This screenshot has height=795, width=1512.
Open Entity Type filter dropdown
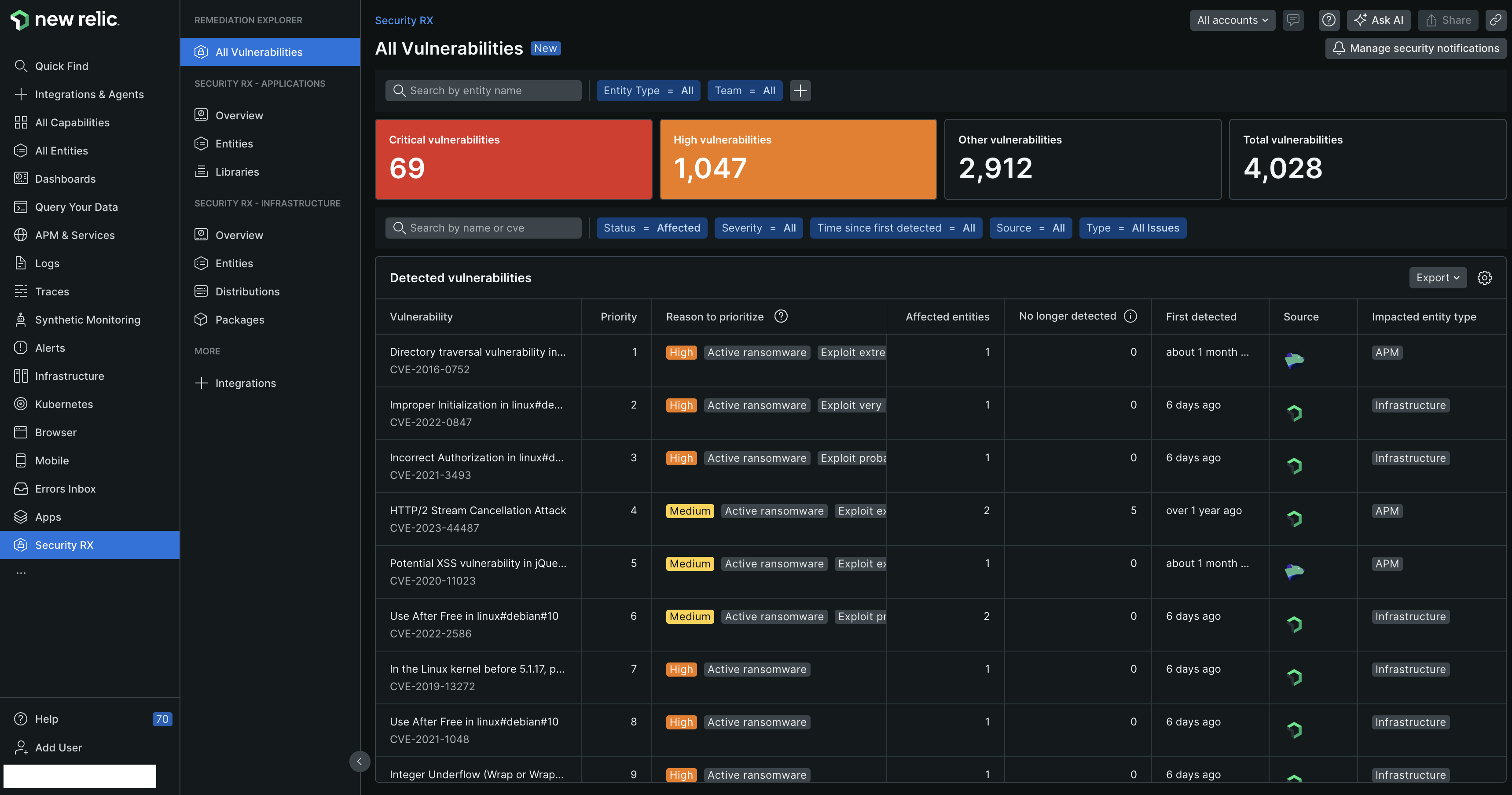(x=648, y=90)
